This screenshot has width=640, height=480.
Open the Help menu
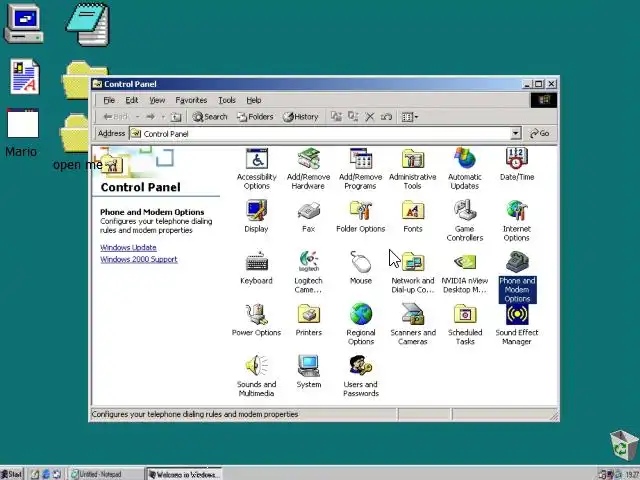253,100
